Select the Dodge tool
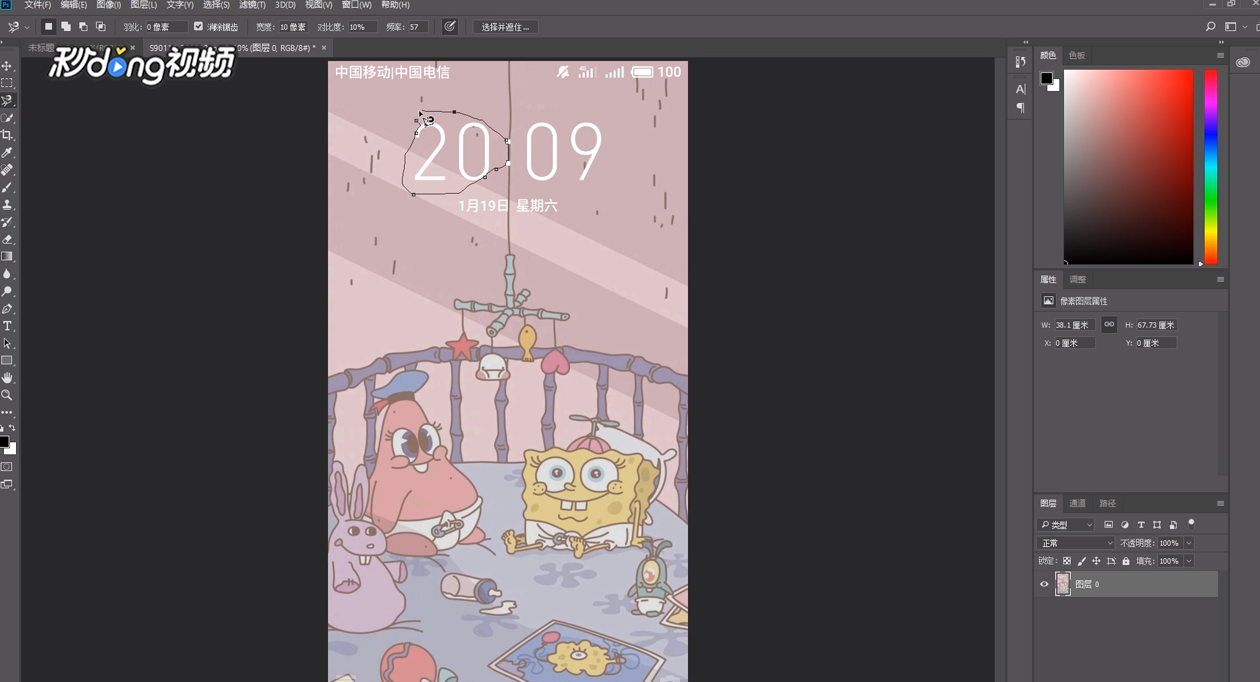The image size is (1260, 682). (7, 291)
